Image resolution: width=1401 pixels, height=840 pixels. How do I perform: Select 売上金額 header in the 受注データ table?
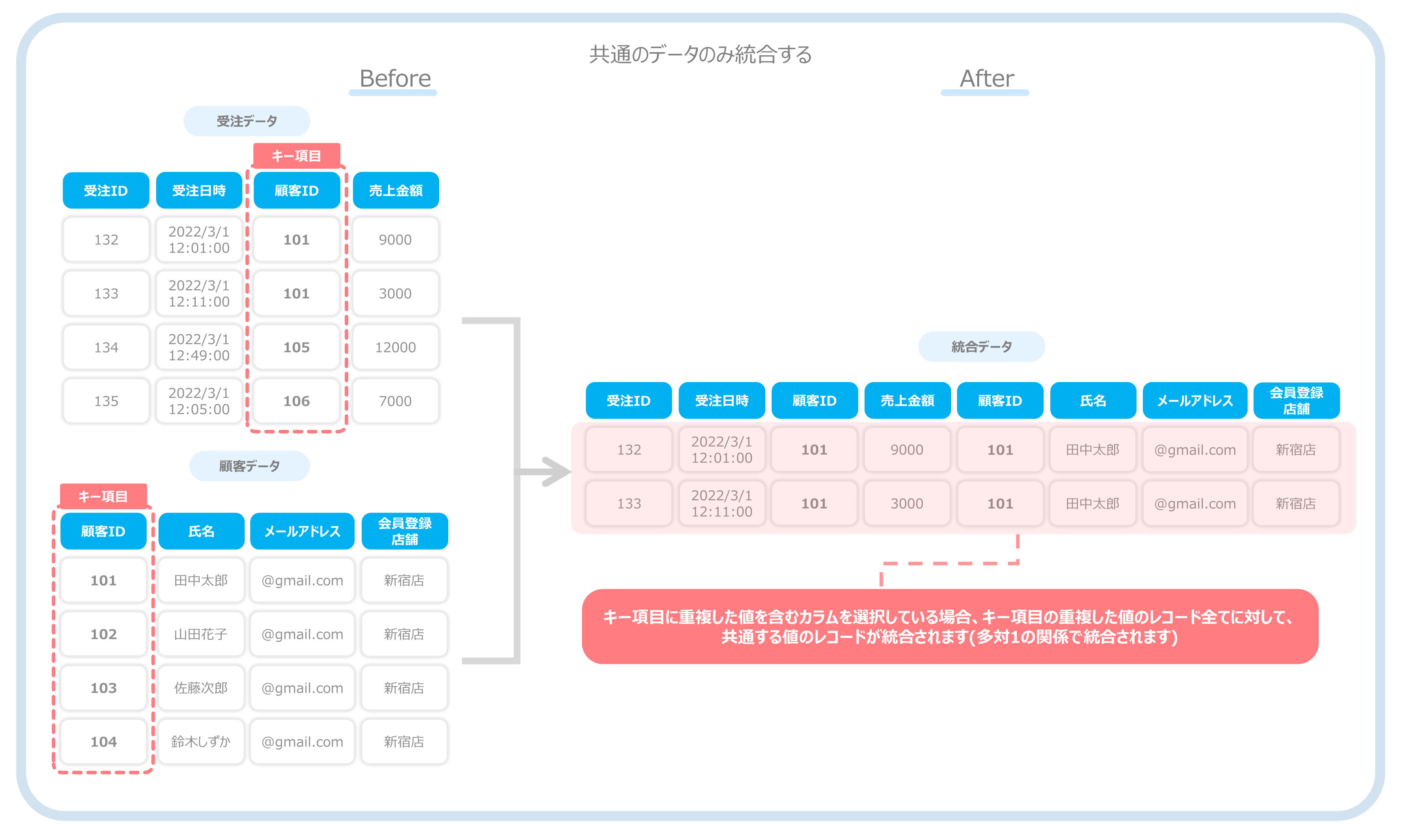395,191
